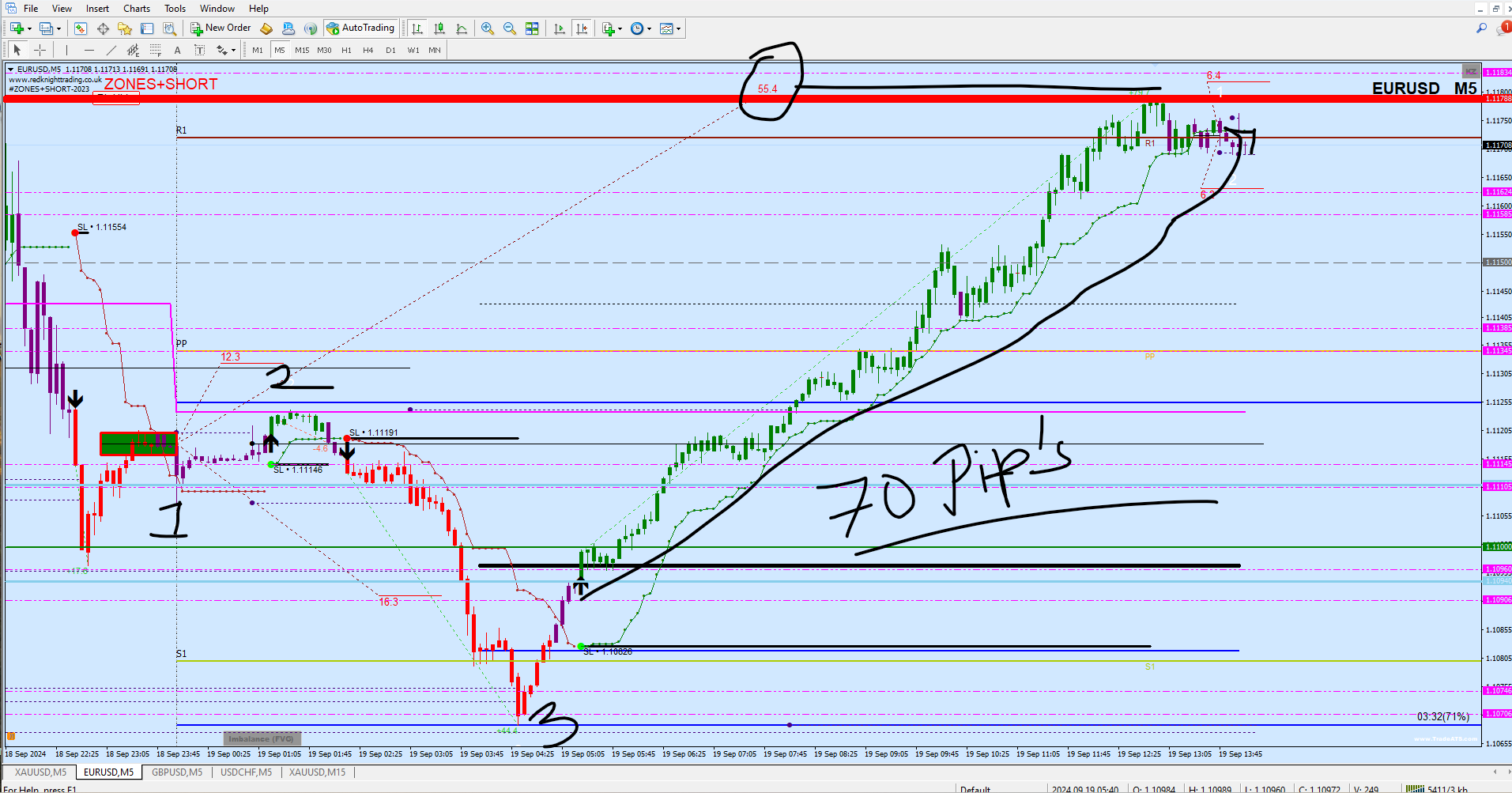Draw a vertical line on chart
The height and width of the screenshot is (793, 1512).
(67, 50)
